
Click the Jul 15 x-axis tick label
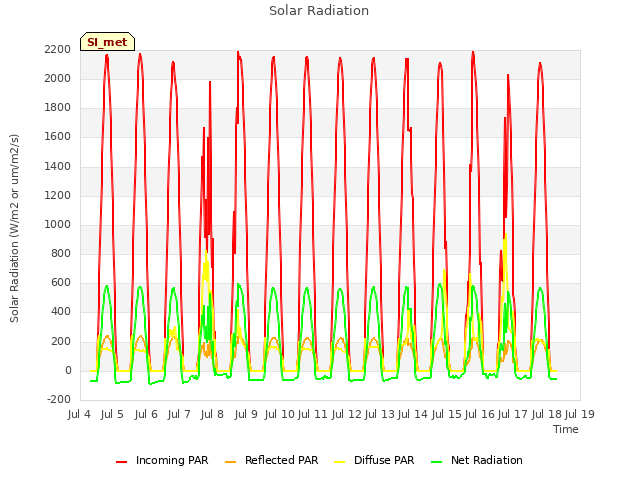click(x=447, y=415)
